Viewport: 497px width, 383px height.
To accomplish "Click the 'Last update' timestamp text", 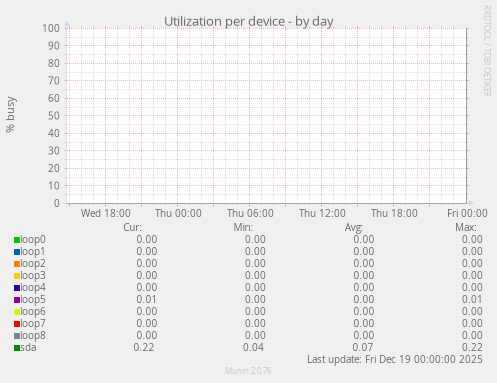I will (395, 360).
